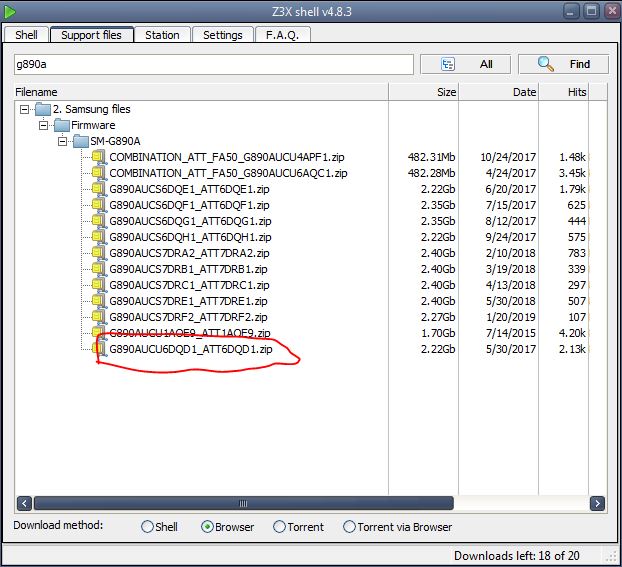The width and height of the screenshot is (622, 567).
Task: Select file G890AUCS7DRF2_ATT7DRF2.zip
Action: (x=188, y=317)
